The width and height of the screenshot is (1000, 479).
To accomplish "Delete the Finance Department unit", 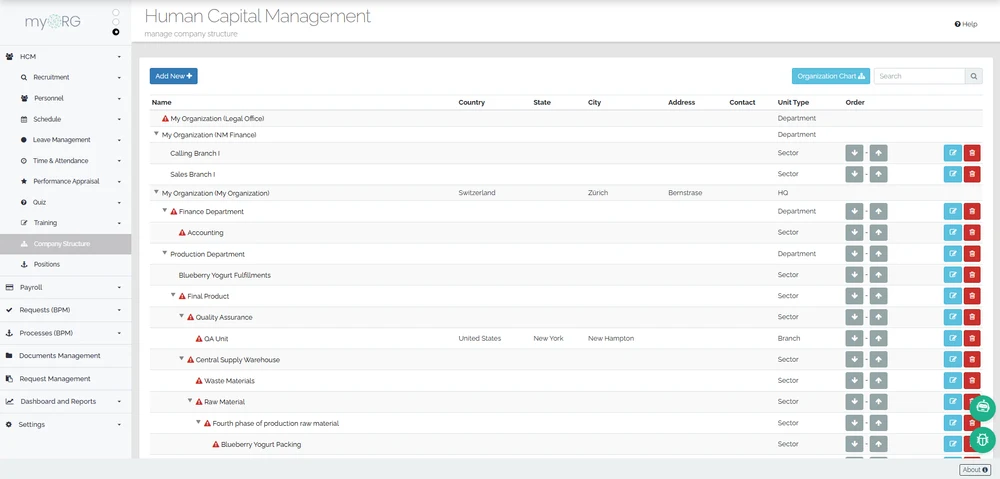I will (972, 212).
